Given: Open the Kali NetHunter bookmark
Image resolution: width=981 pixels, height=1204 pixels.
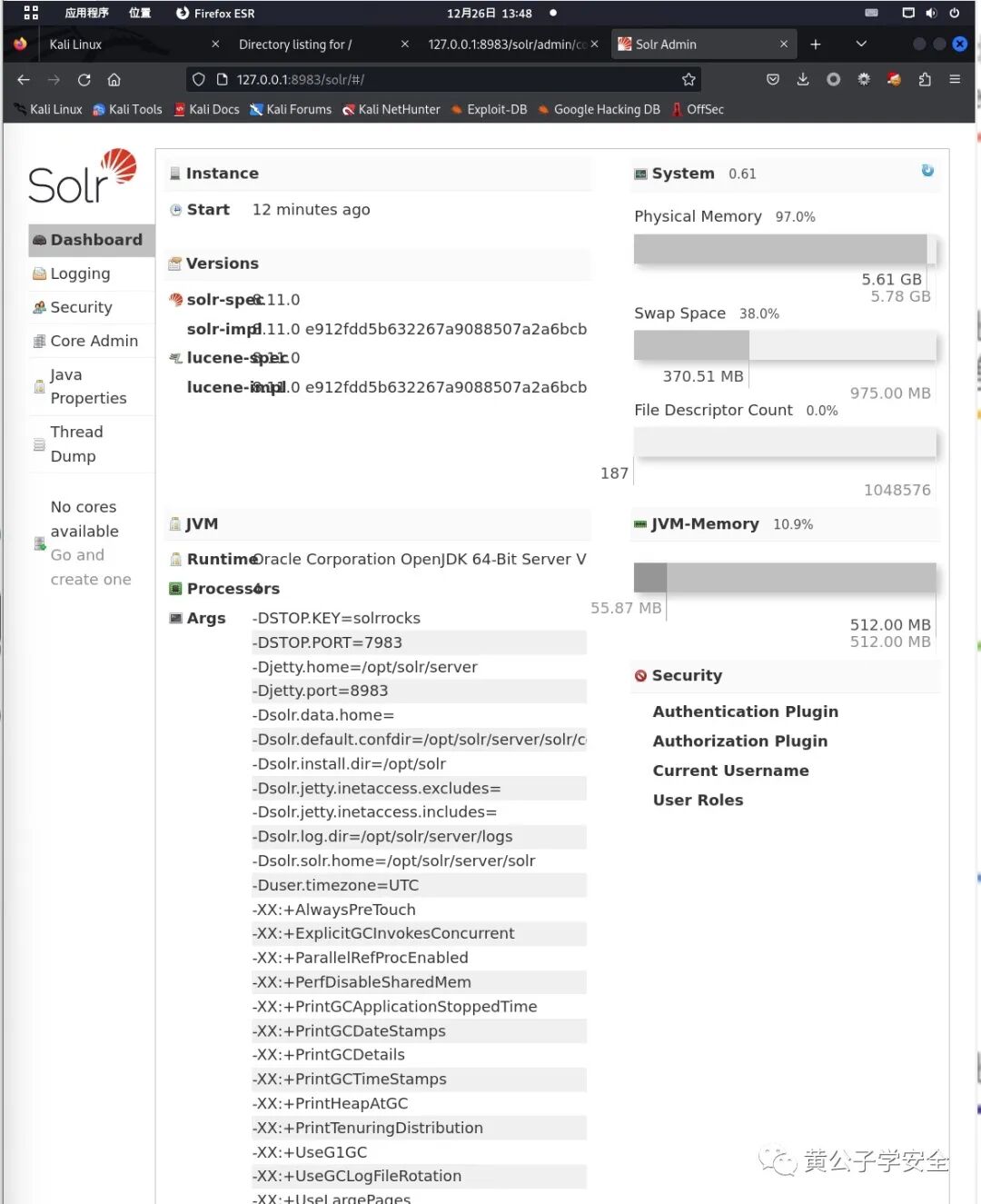Looking at the screenshot, I should coord(391,110).
